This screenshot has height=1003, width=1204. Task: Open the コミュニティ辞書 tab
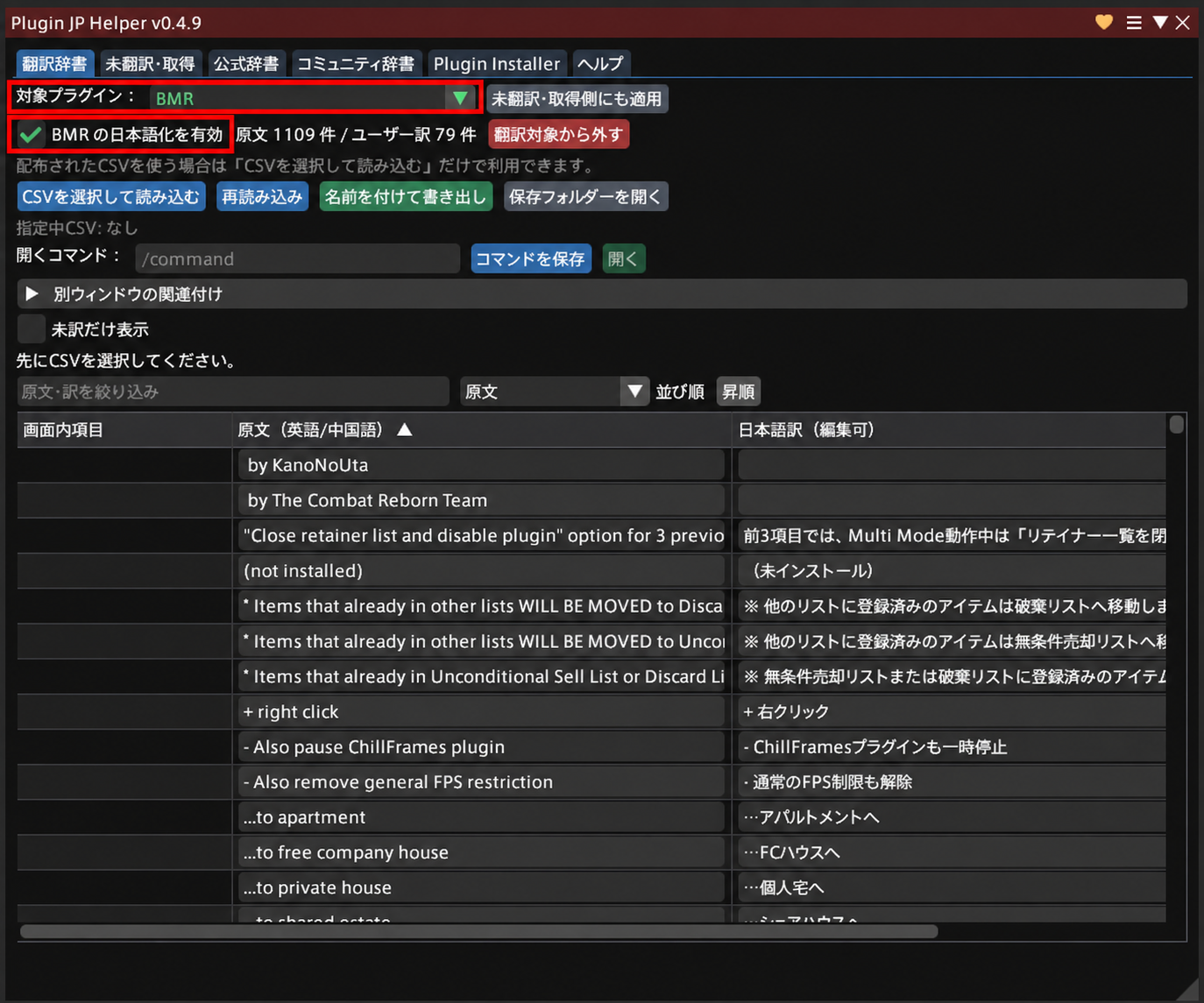[x=356, y=63]
